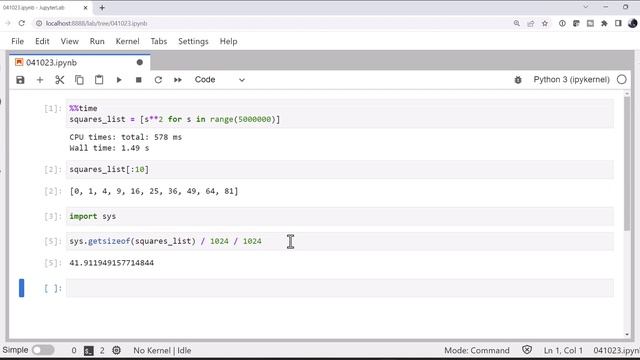Reload the browser page
The width and height of the screenshot is (640, 360).
pos(22,23)
